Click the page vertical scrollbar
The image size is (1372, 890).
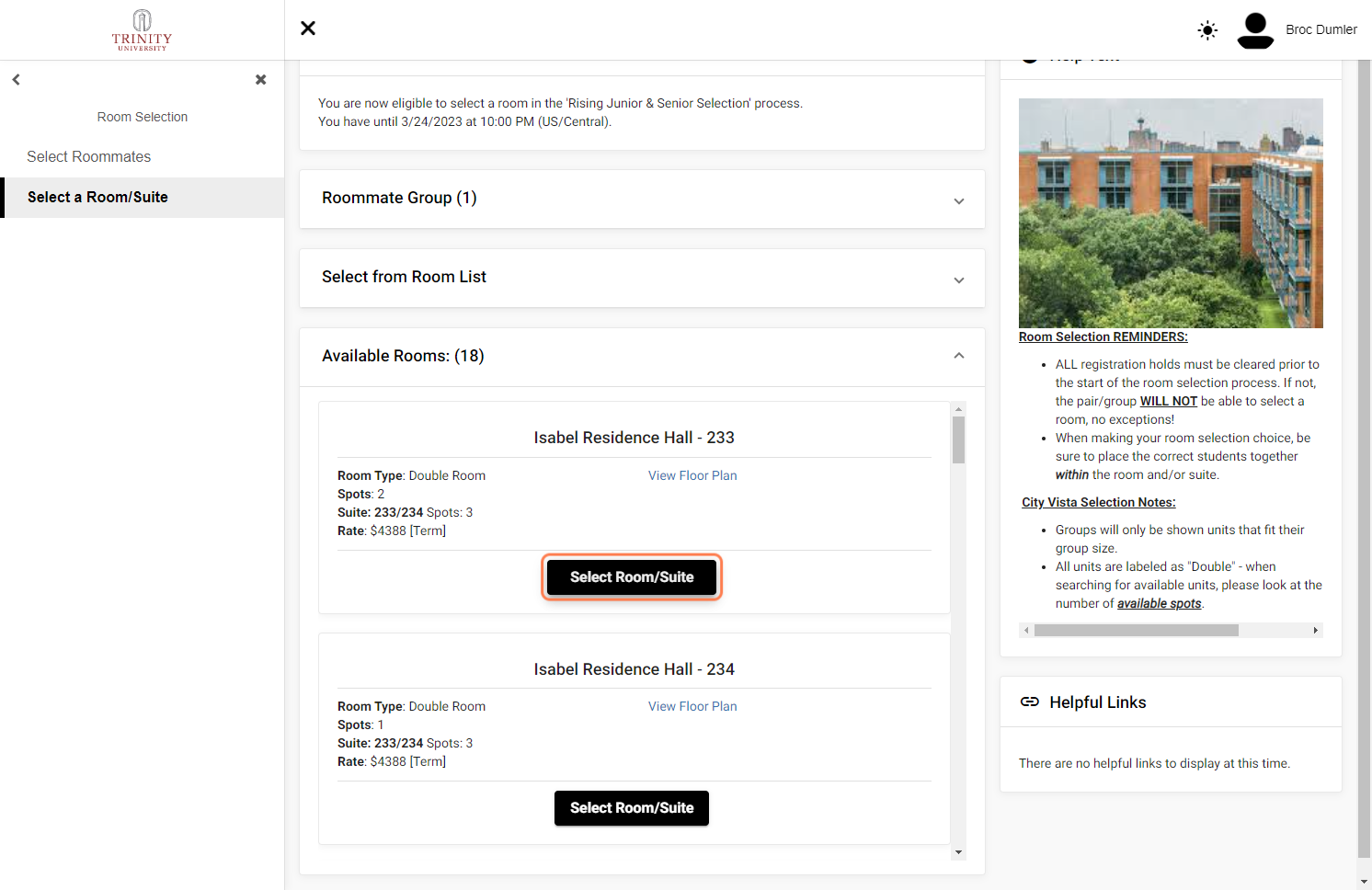(x=1364, y=460)
